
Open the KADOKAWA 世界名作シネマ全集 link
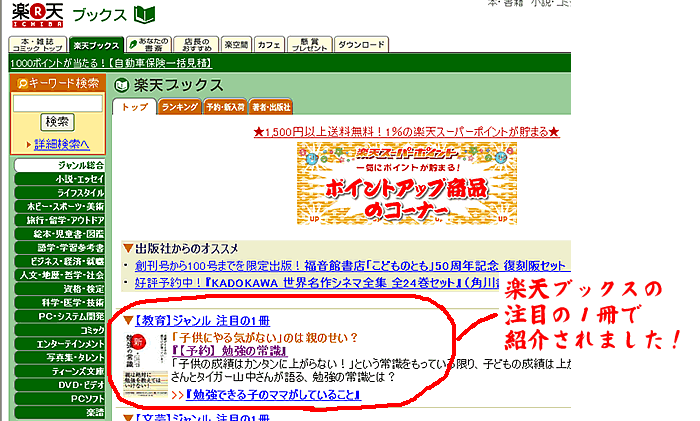(x=317, y=283)
